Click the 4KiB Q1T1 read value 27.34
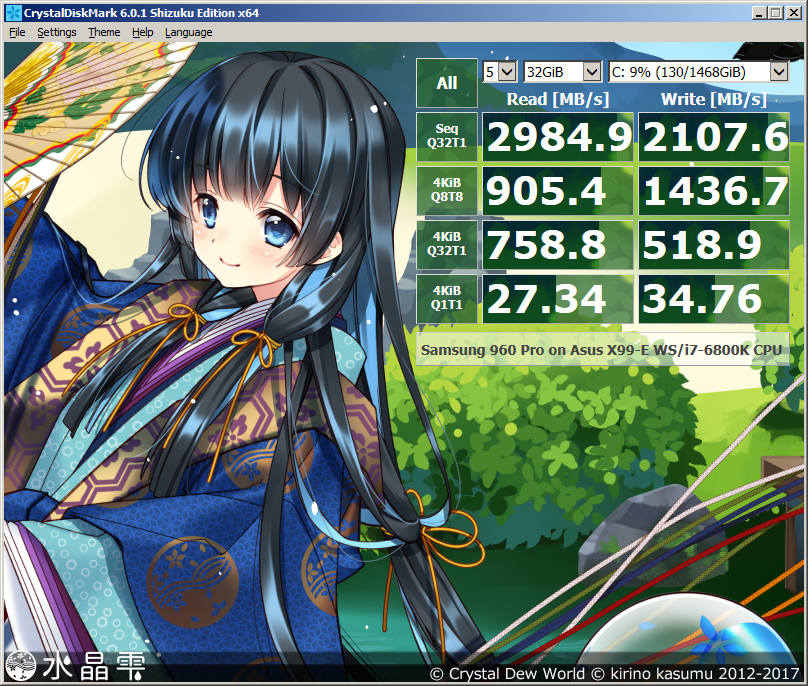The height and width of the screenshot is (686, 808). pyautogui.click(x=558, y=299)
